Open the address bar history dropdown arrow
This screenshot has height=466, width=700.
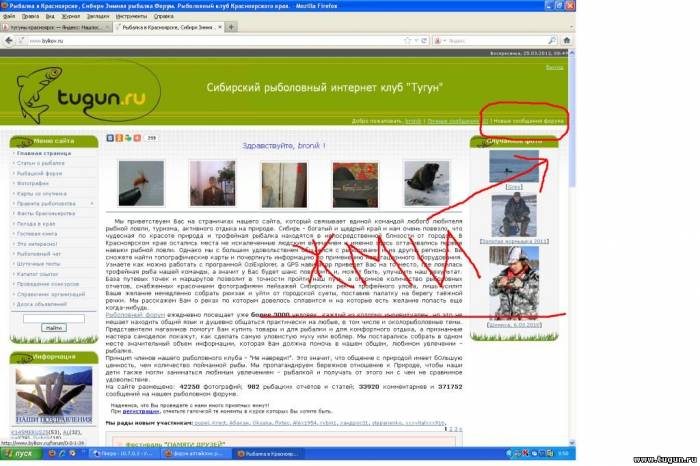(x=416, y=41)
